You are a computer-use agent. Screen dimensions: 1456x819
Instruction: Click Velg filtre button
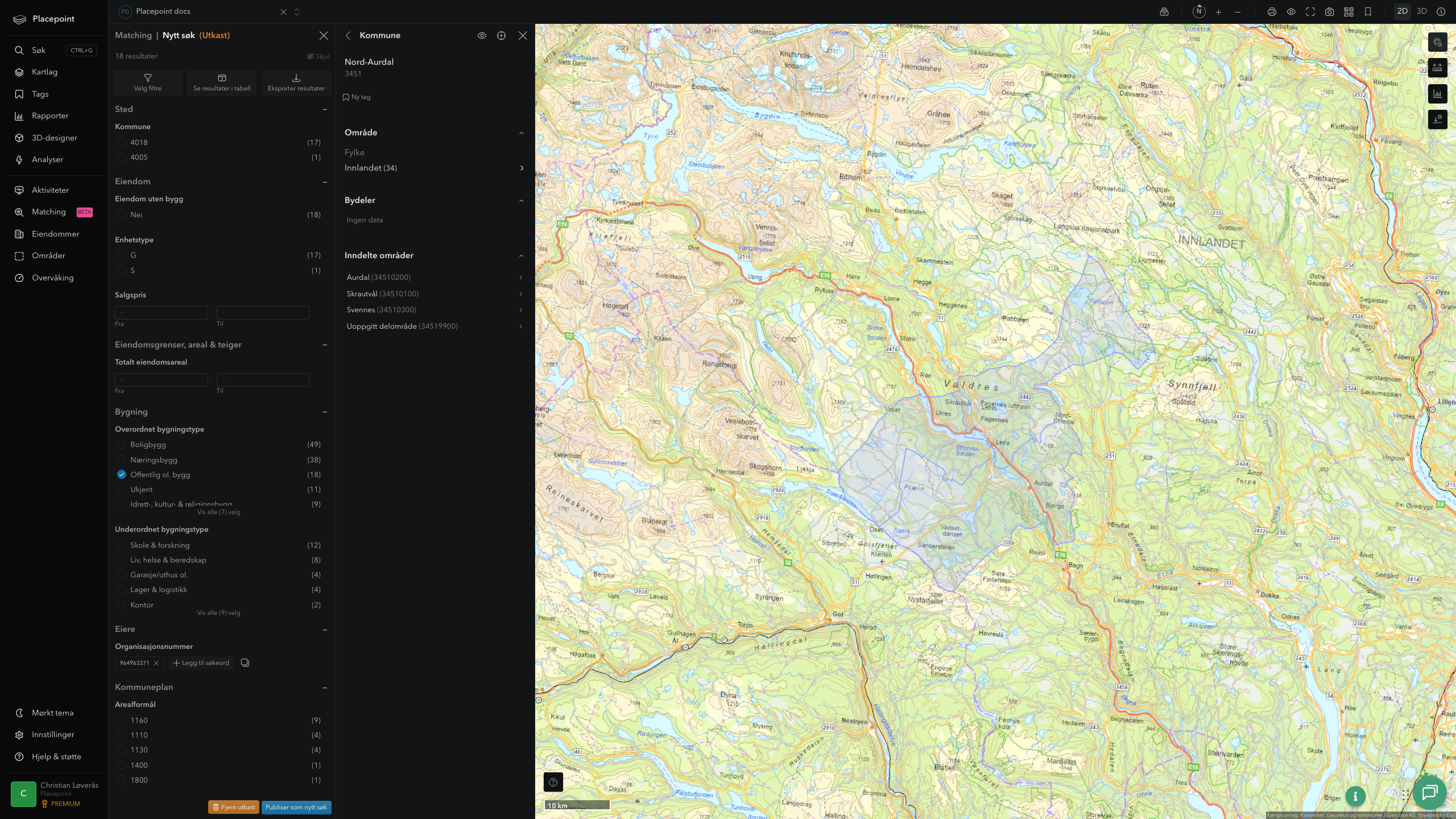pos(148,83)
